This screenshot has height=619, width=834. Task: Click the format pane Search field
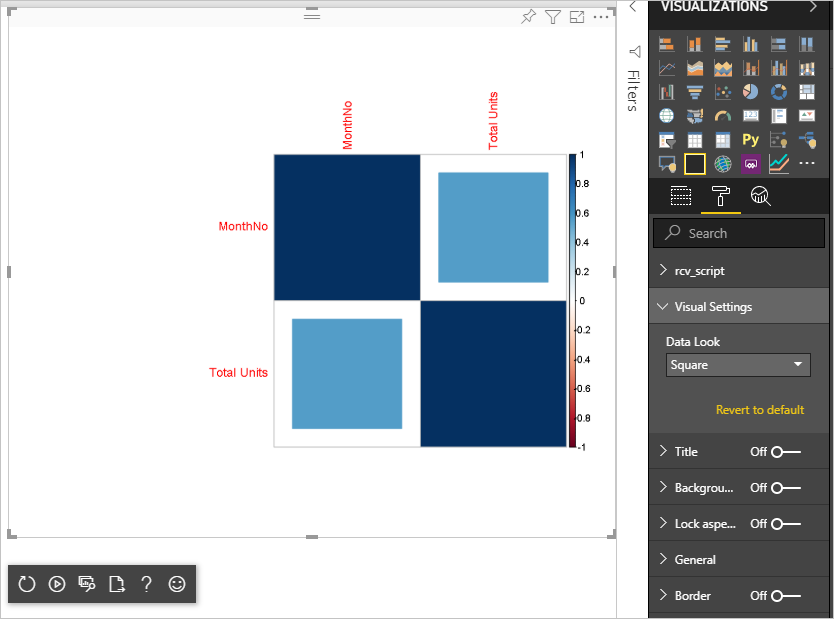pos(738,233)
